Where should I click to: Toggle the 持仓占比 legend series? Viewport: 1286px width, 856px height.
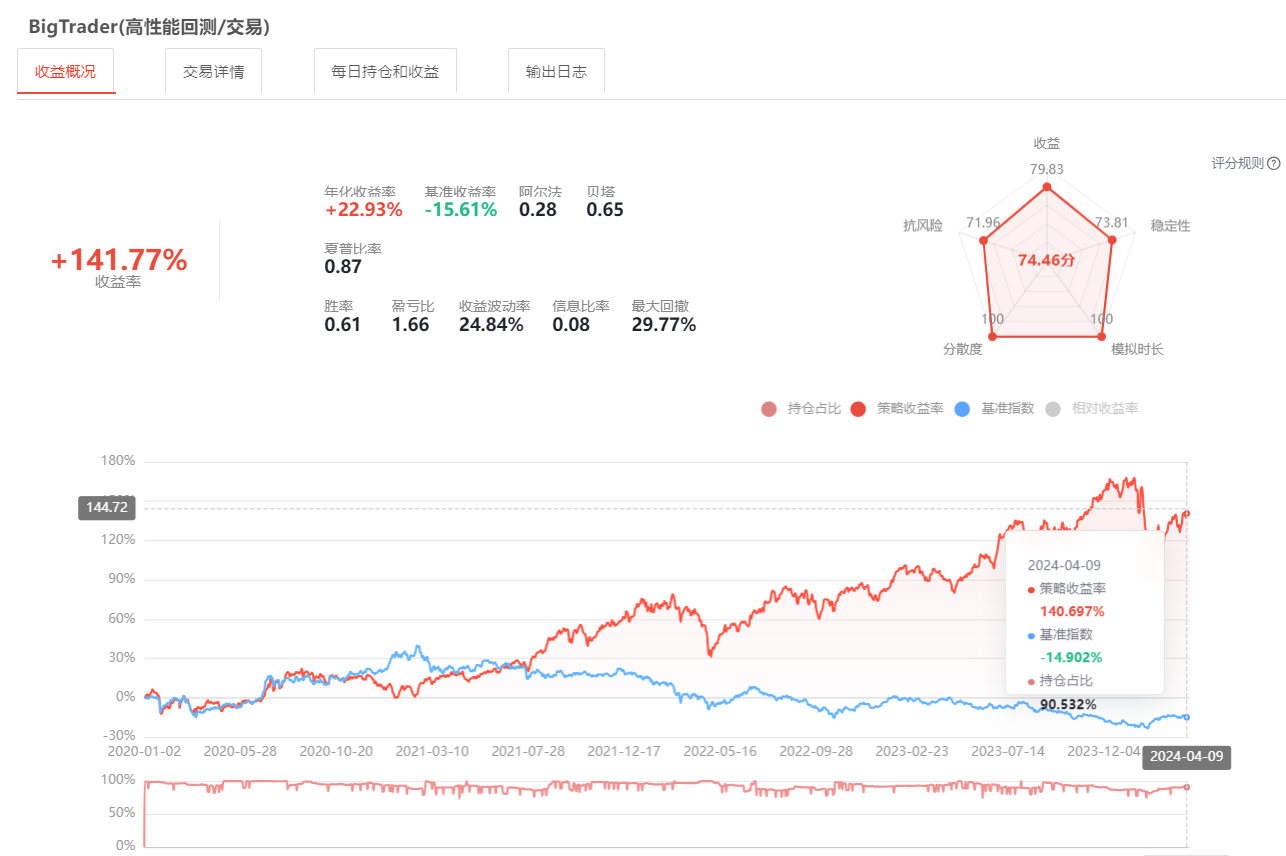coord(801,408)
